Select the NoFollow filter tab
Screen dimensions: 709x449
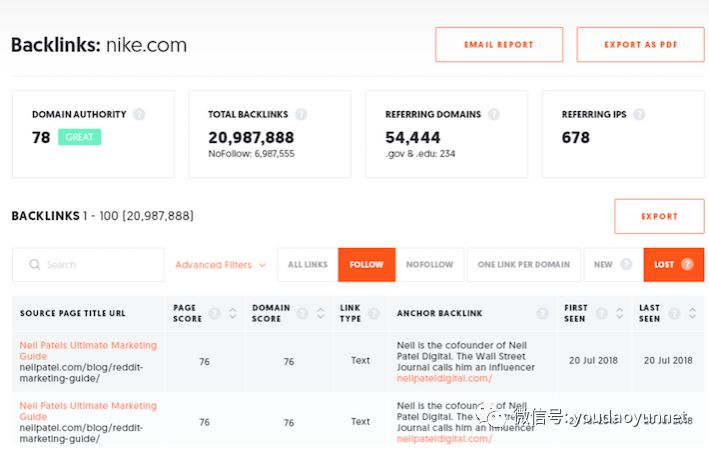(x=430, y=265)
